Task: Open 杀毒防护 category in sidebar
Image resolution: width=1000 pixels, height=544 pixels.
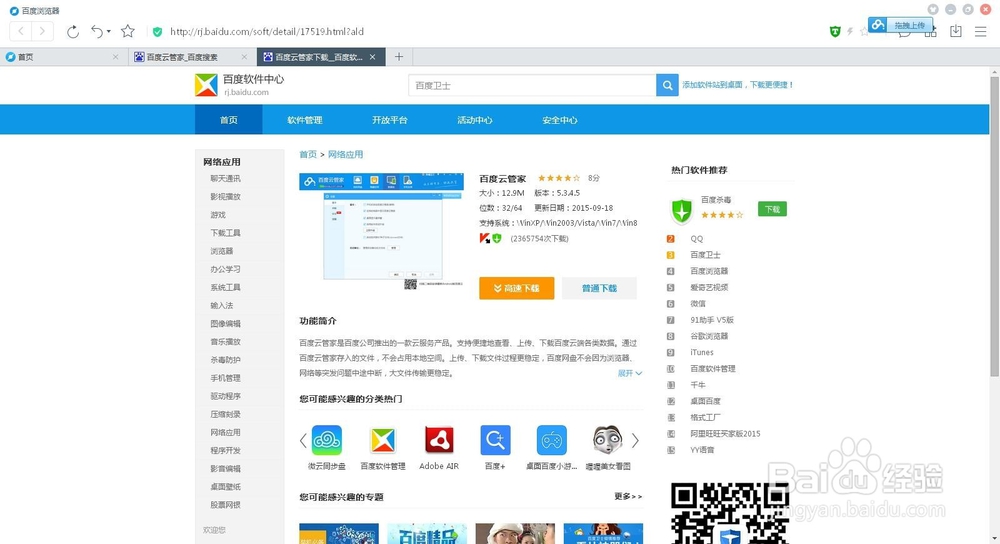Action: (225, 360)
